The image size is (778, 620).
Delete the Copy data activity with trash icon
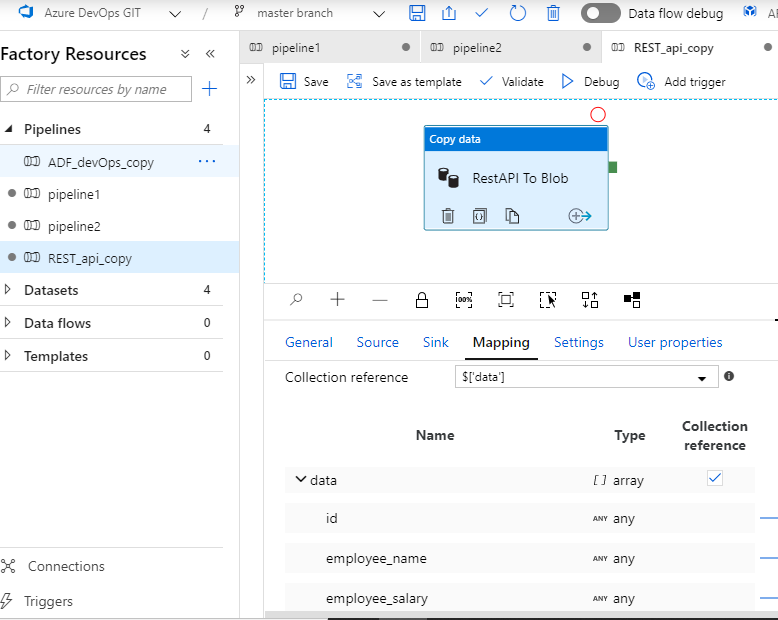point(448,216)
